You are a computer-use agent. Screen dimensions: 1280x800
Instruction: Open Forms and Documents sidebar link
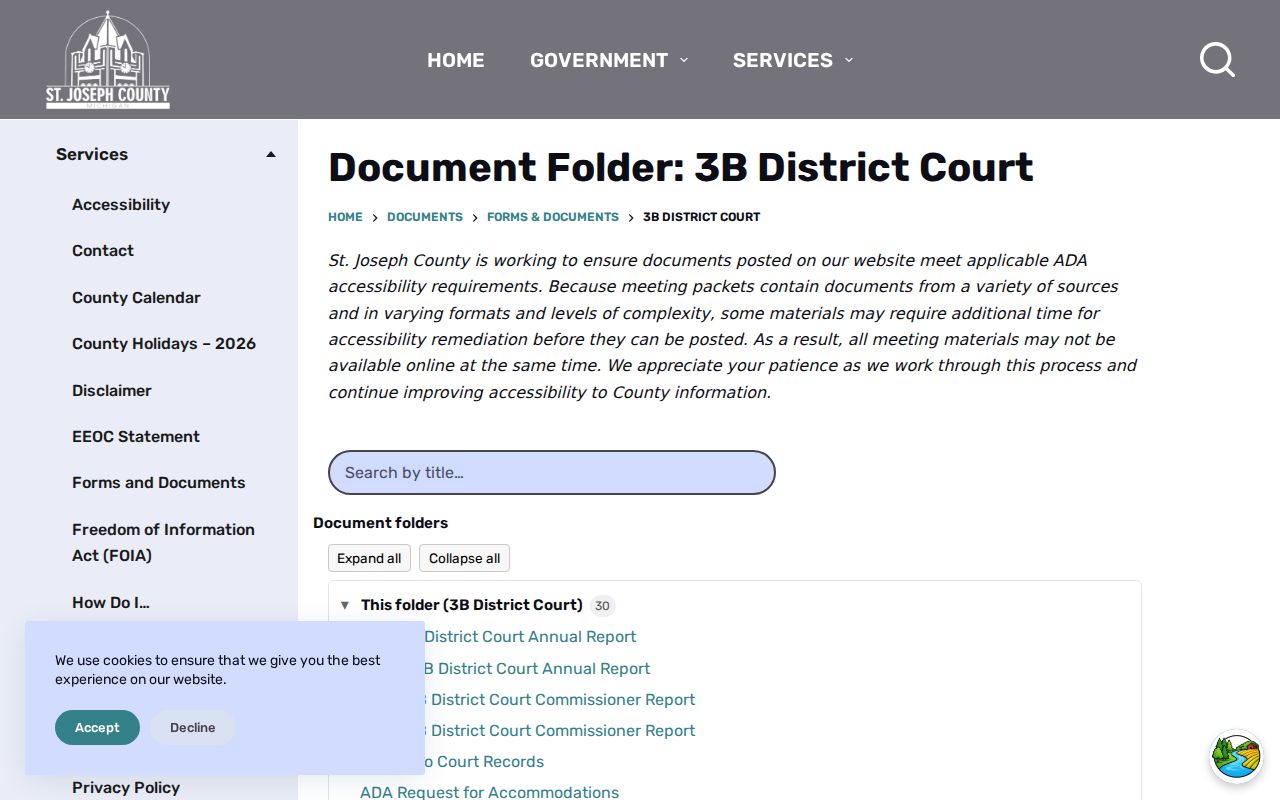click(158, 482)
